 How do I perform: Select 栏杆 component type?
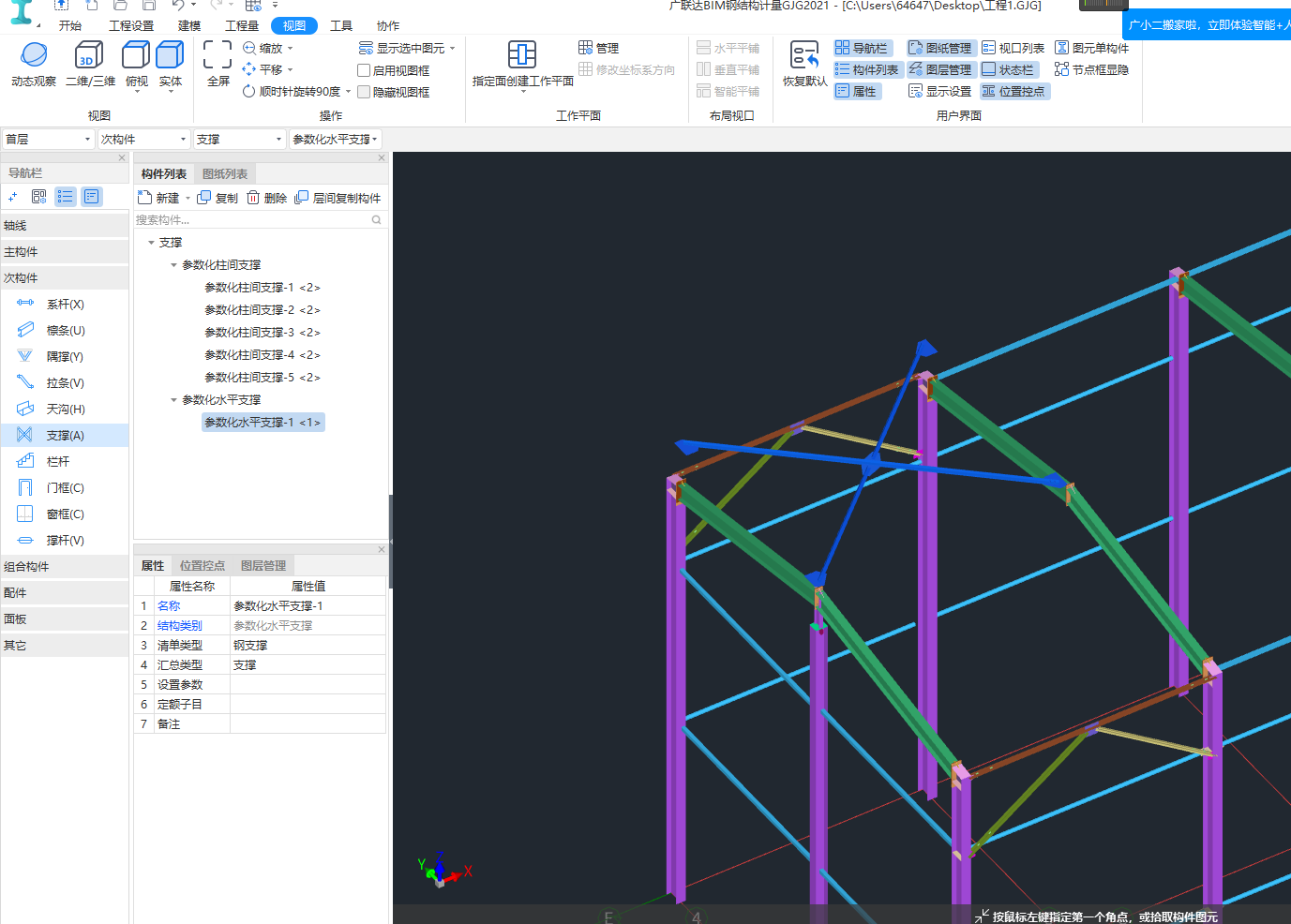(65, 462)
